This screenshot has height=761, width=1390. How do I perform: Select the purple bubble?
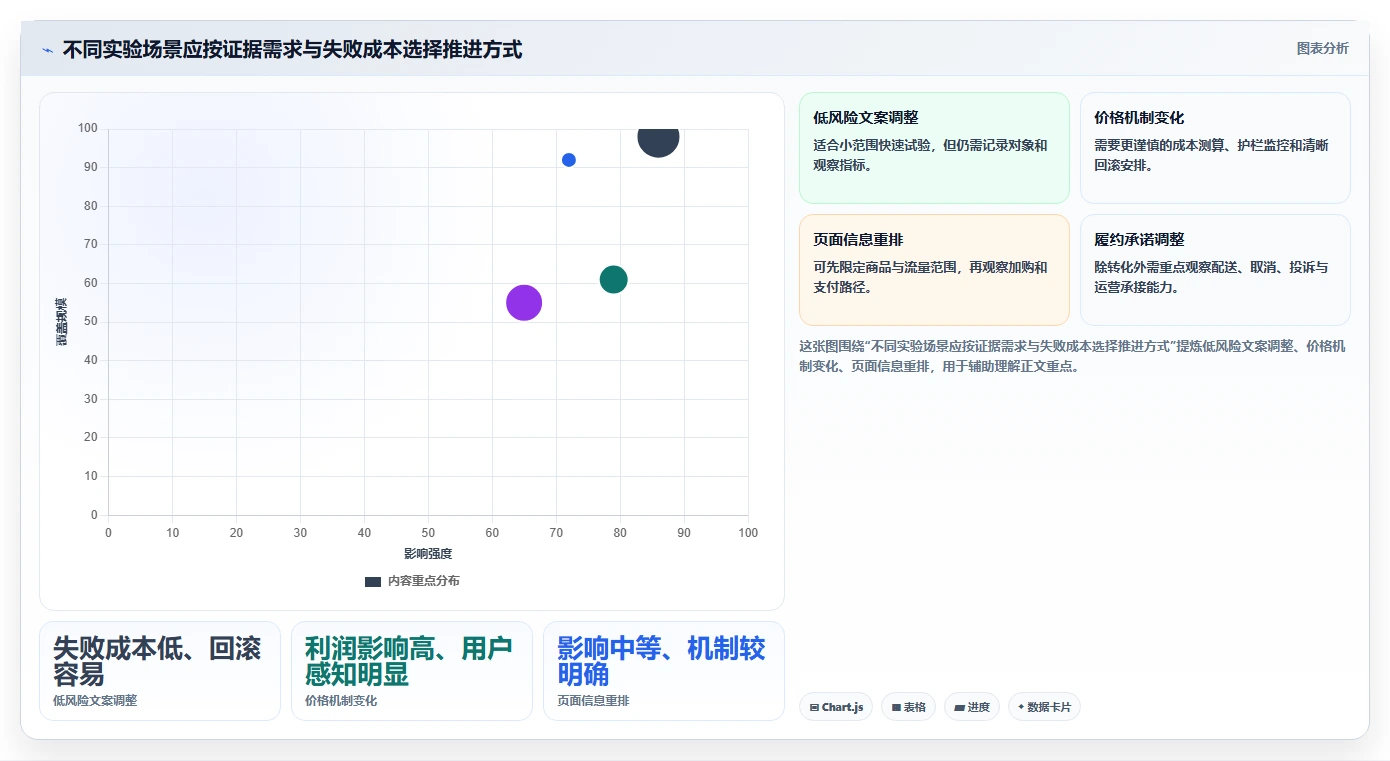524,302
